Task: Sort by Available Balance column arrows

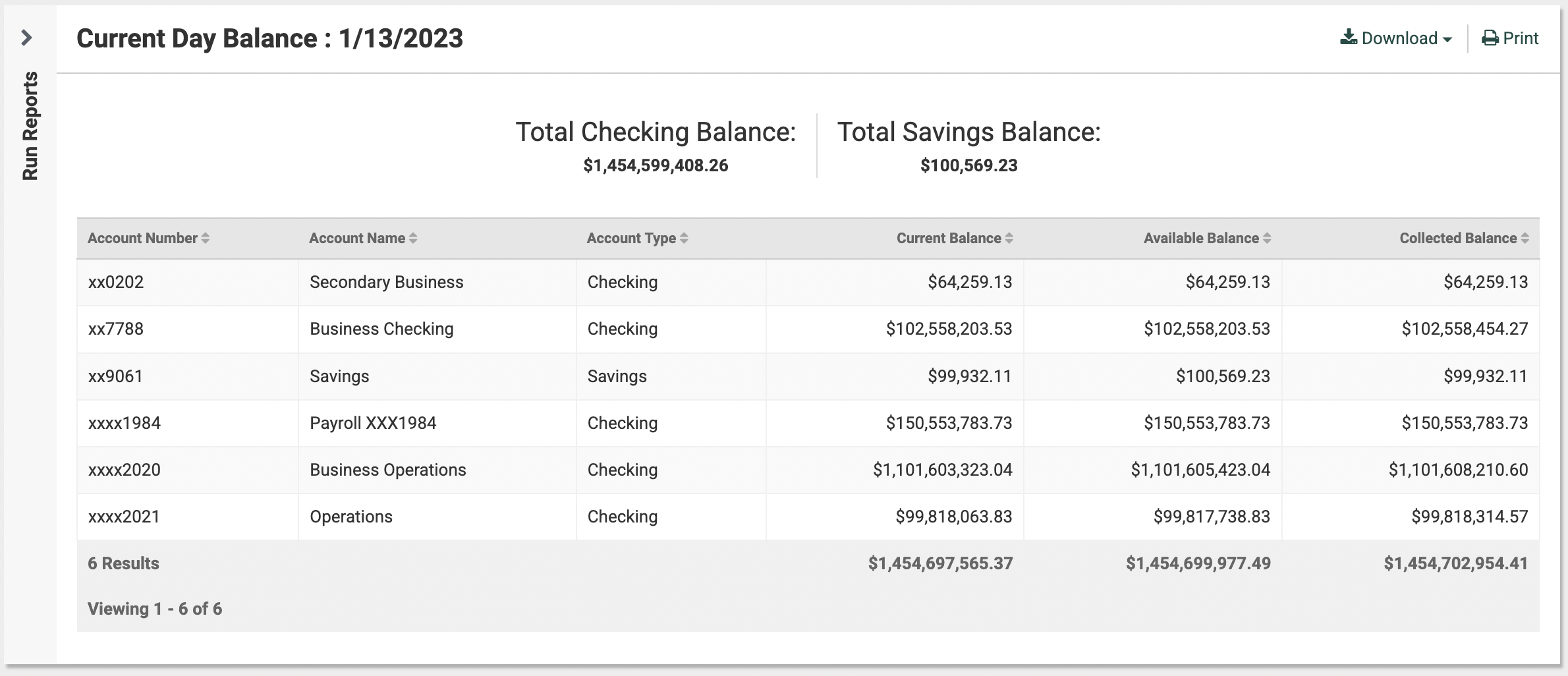Action: tap(1267, 239)
